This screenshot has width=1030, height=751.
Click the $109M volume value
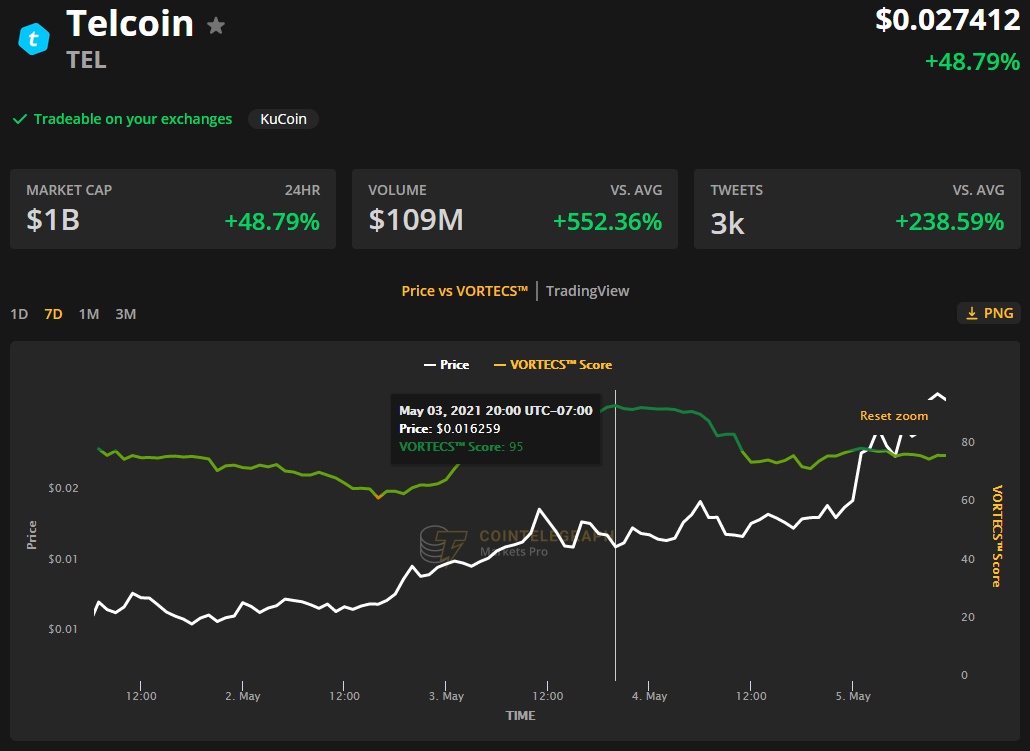pyautogui.click(x=416, y=220)
